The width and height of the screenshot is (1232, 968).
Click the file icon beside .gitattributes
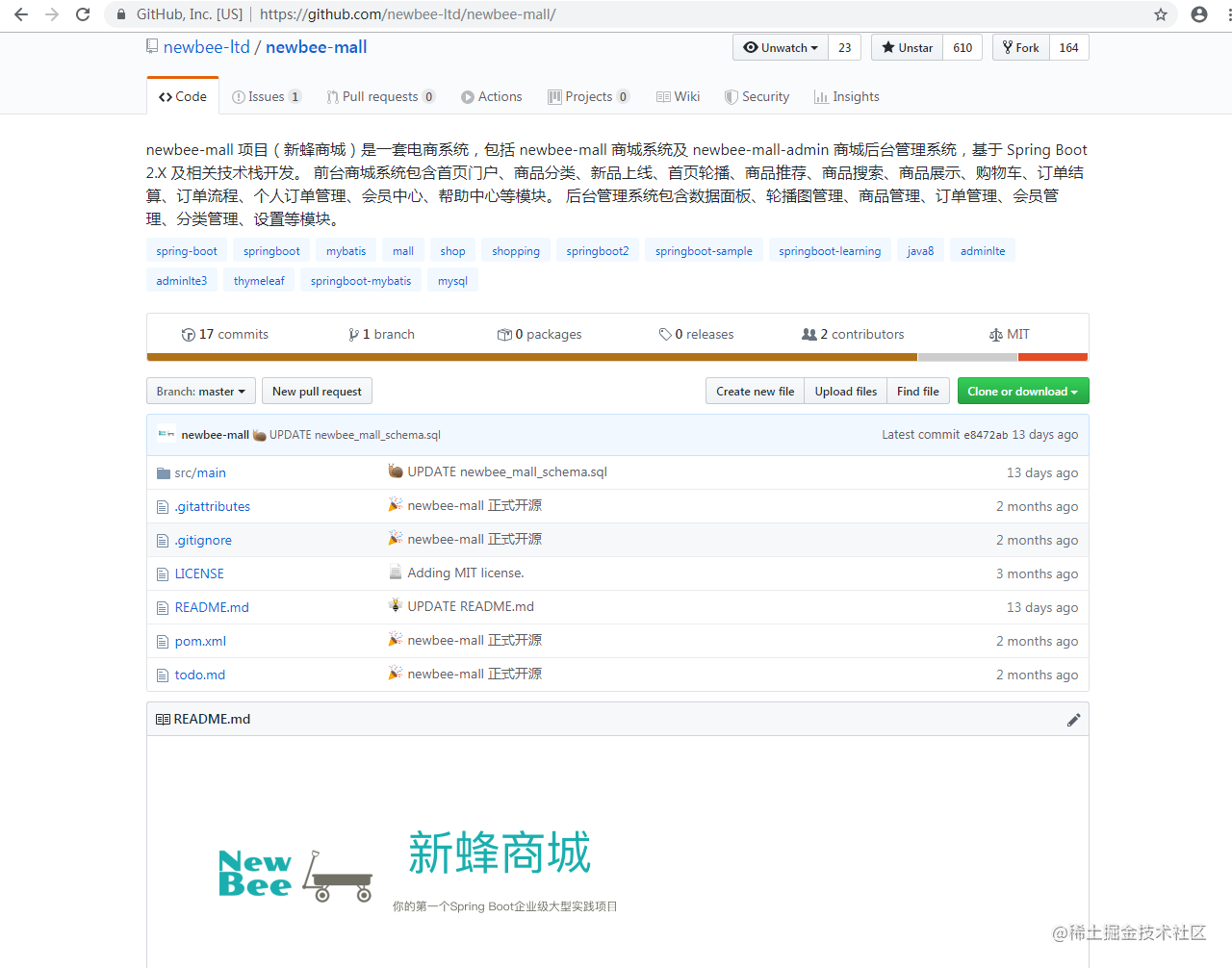163,507
